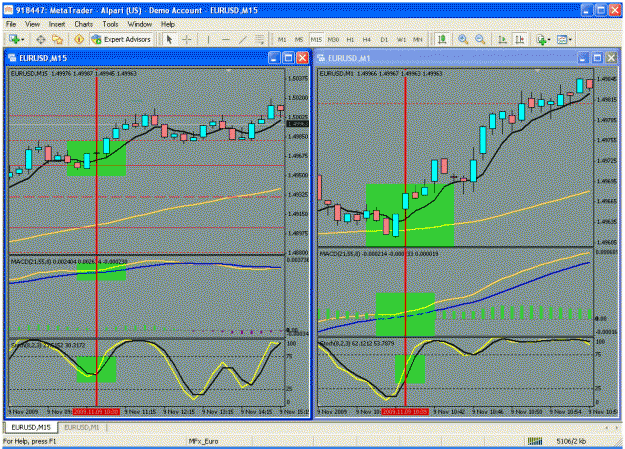Open the Help menu
Image resolution: width=625 pixels, height=449 pixels.
pos(168,24)
